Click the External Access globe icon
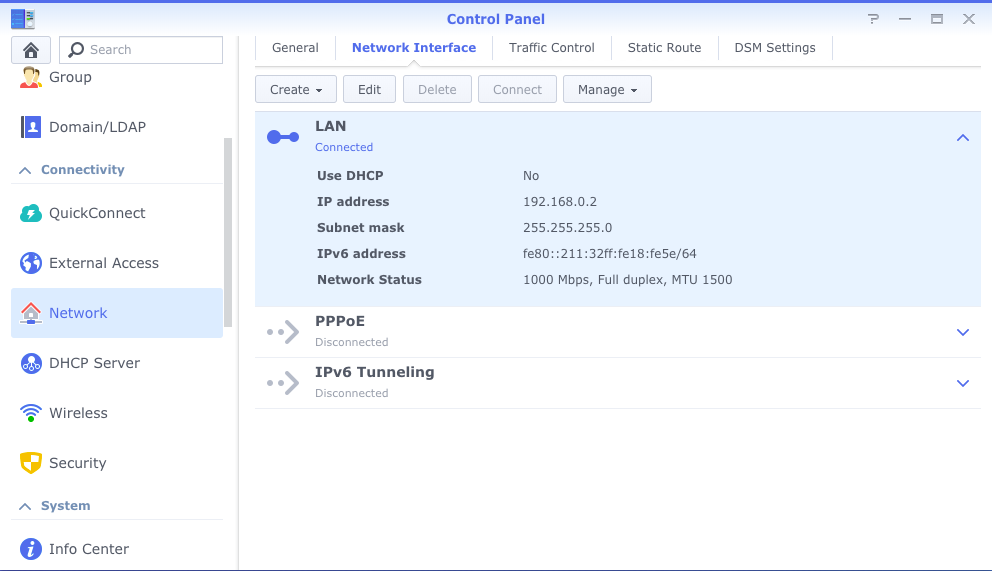 tap(30, 263)
